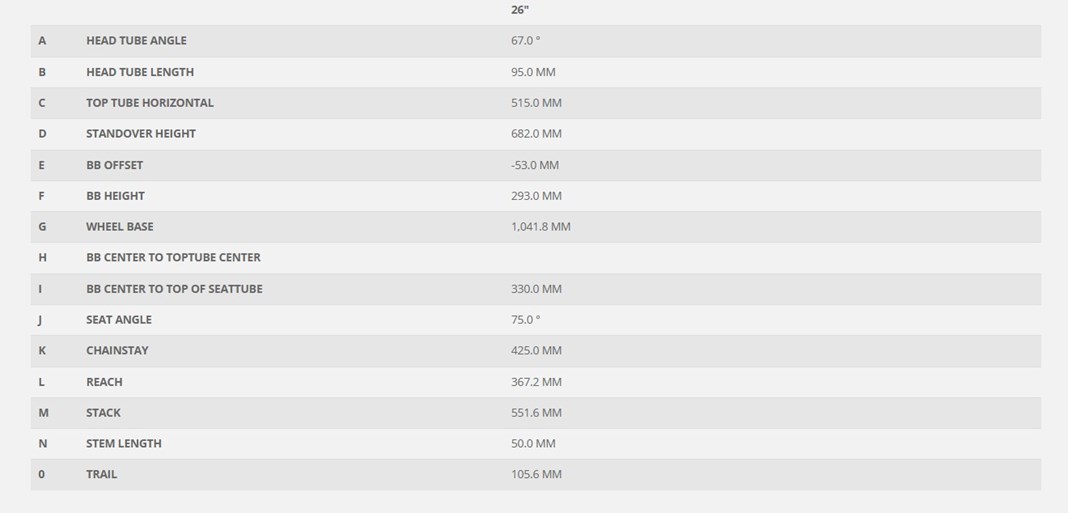Click the 682.0 MM standover value
This screenshot has height=513, width=1068.
tap(536, 134)
